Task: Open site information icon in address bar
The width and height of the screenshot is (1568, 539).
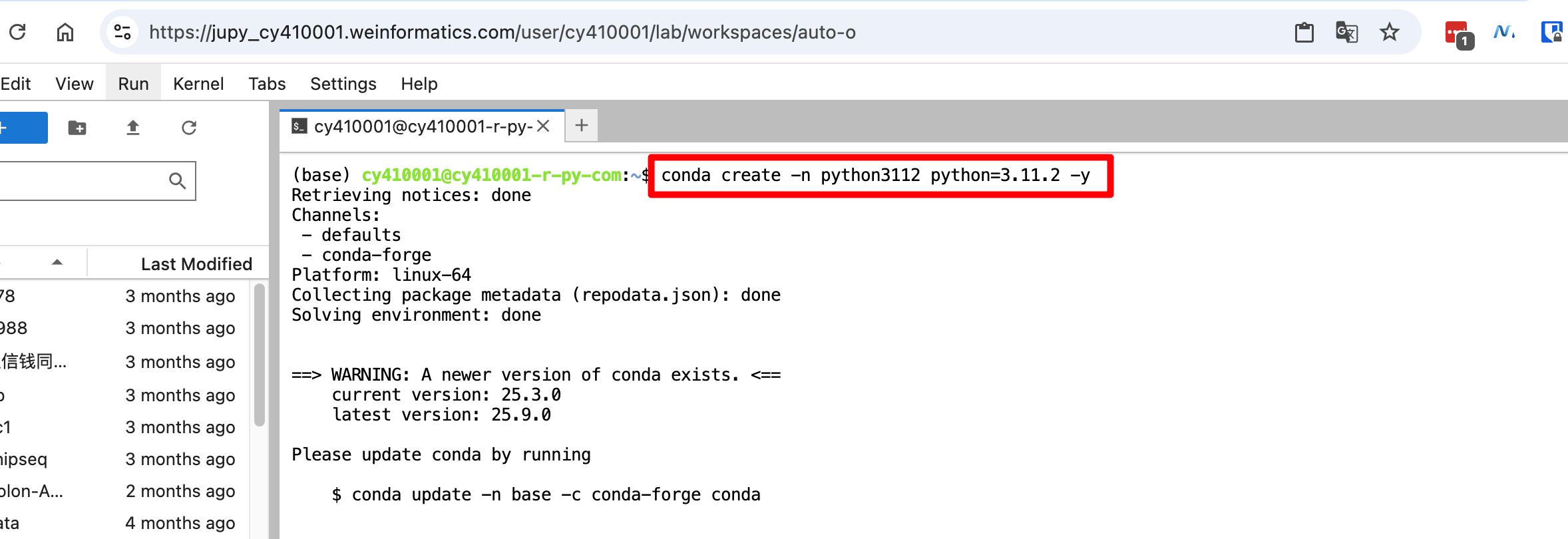Action: [x=122, y=32]
